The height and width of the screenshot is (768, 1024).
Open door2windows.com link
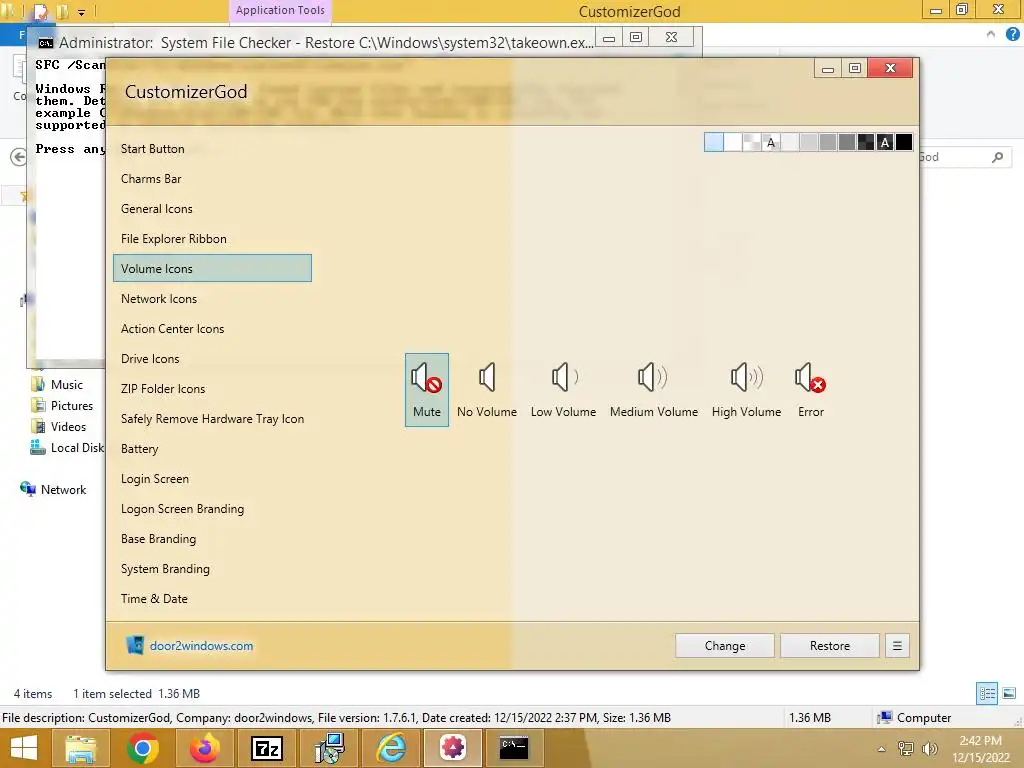tap(201, 646)
